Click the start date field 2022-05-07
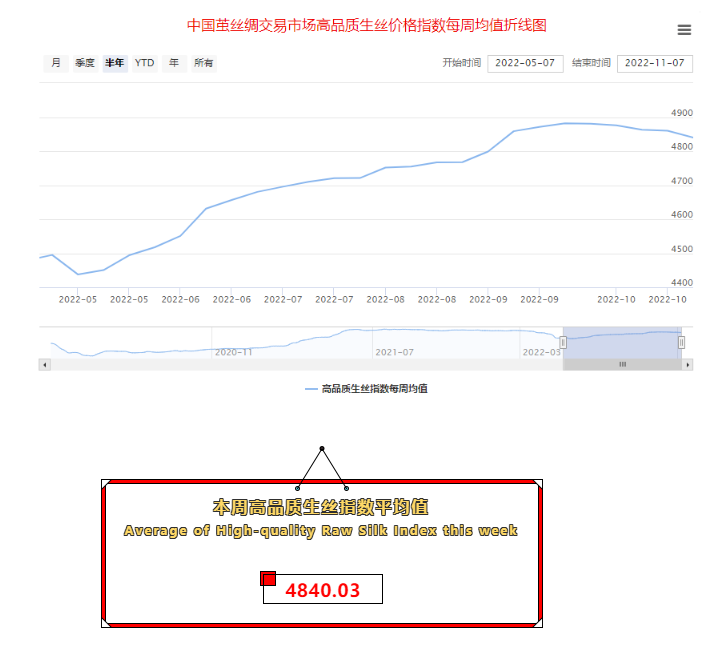The height and width of the screenshot is (645, 720). [526, 63]
